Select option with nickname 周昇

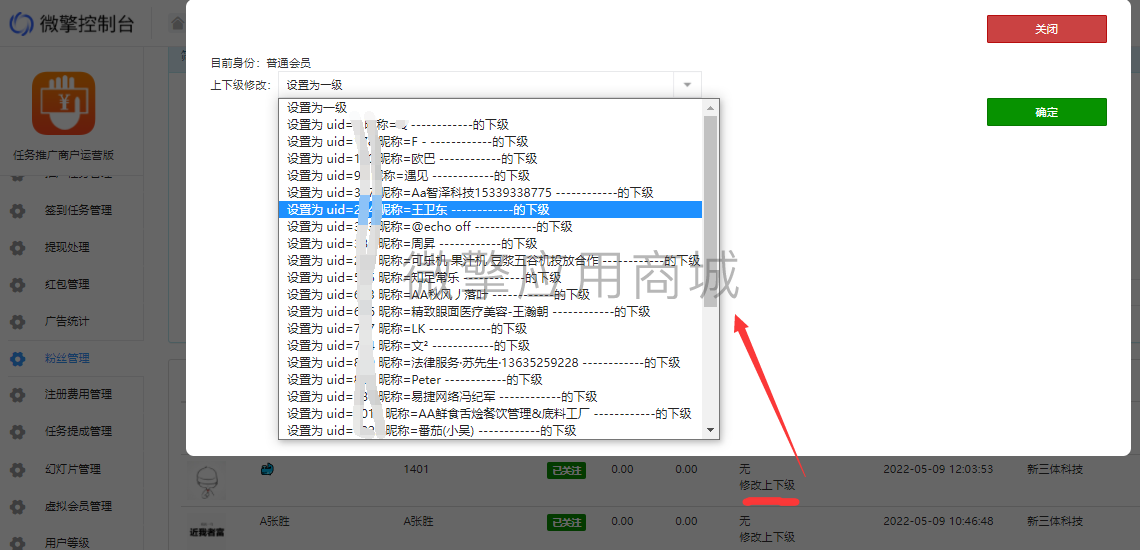tap(491, 243)
